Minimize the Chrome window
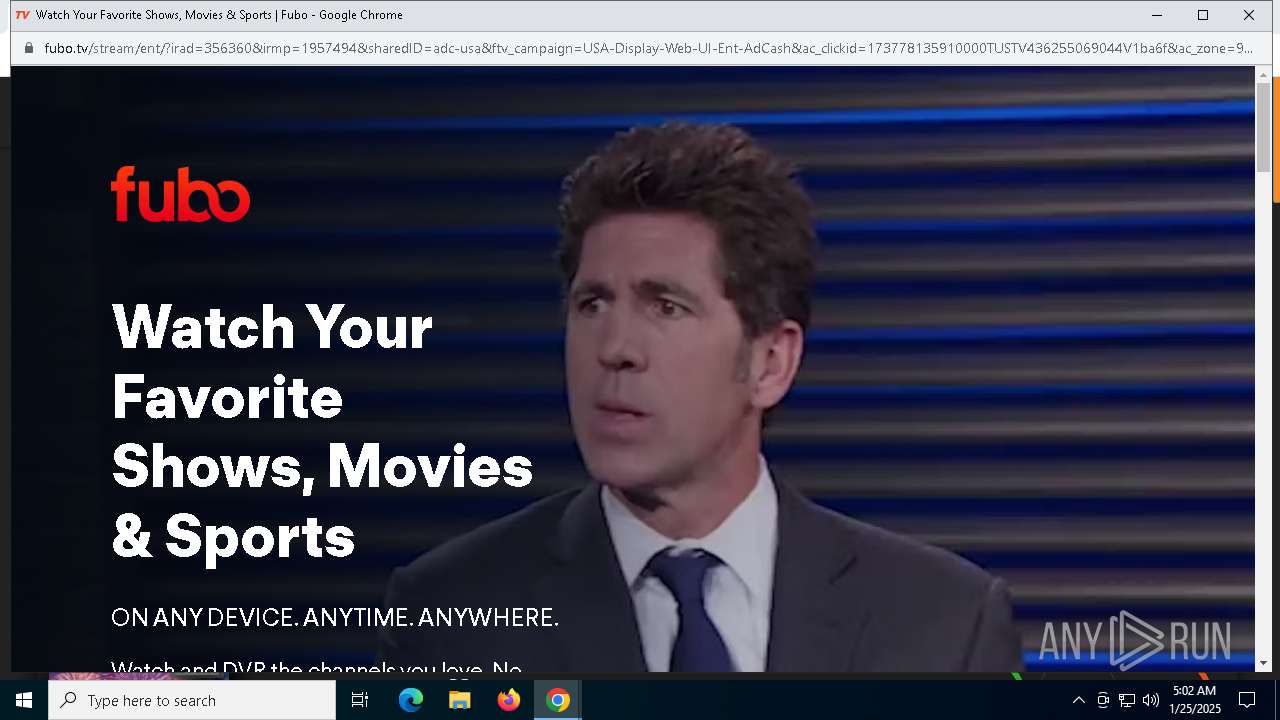Viewport: 1280px width, 720px height. 1157,15
